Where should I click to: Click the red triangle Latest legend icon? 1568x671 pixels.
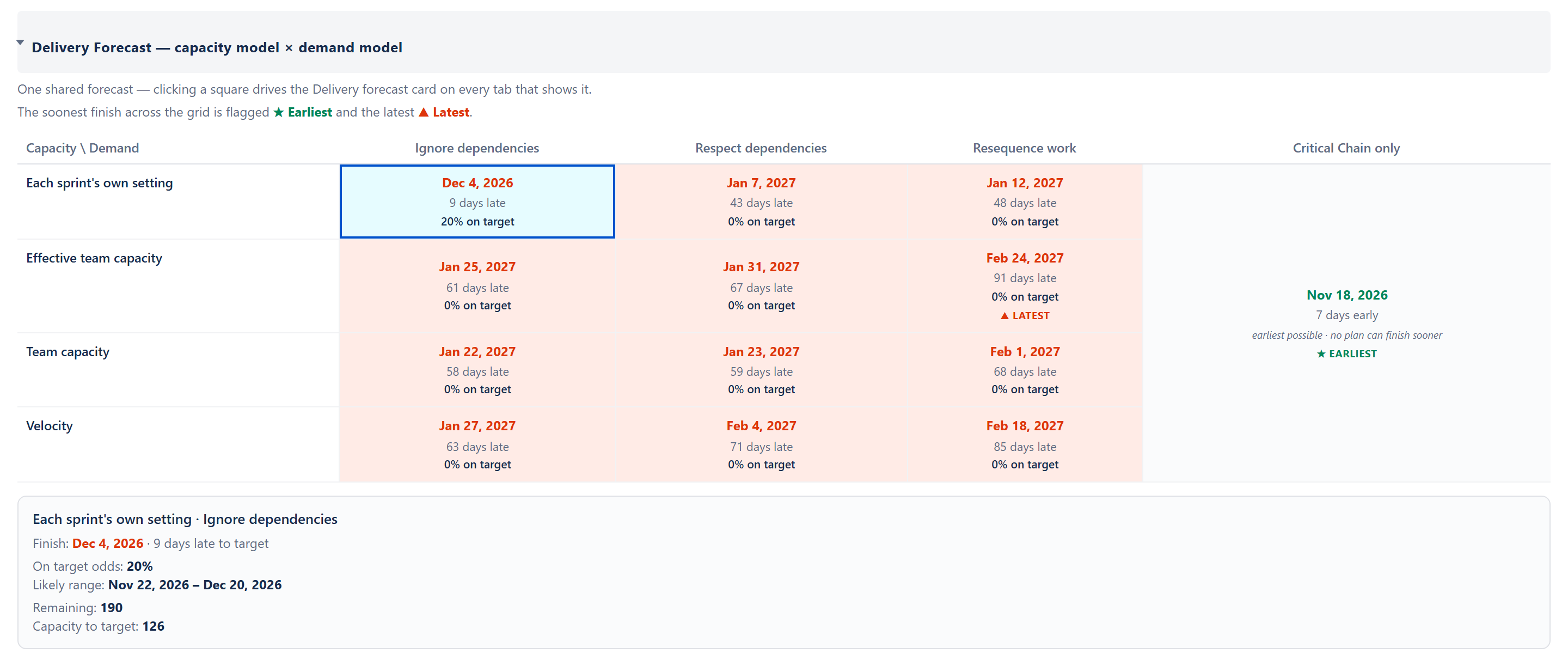pos(424,112)
